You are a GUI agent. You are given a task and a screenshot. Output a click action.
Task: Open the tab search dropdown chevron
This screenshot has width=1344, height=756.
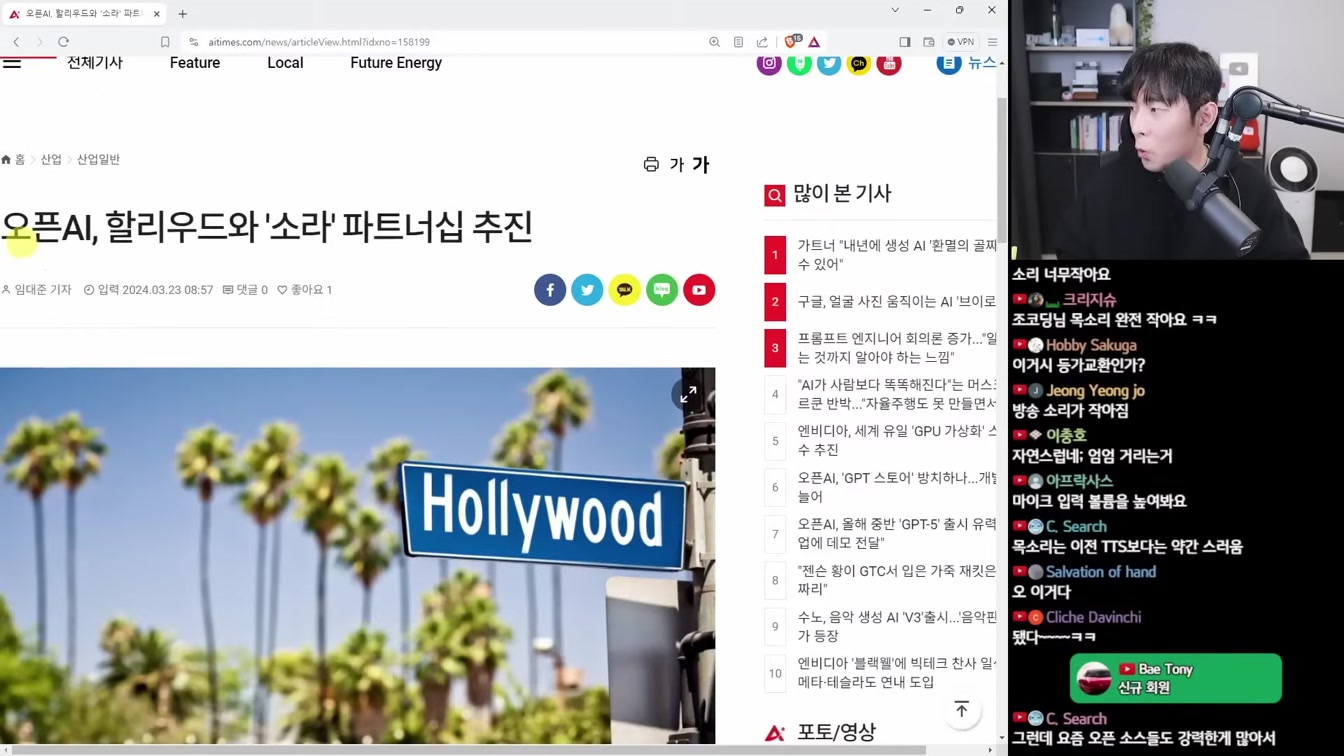(895, 10)
